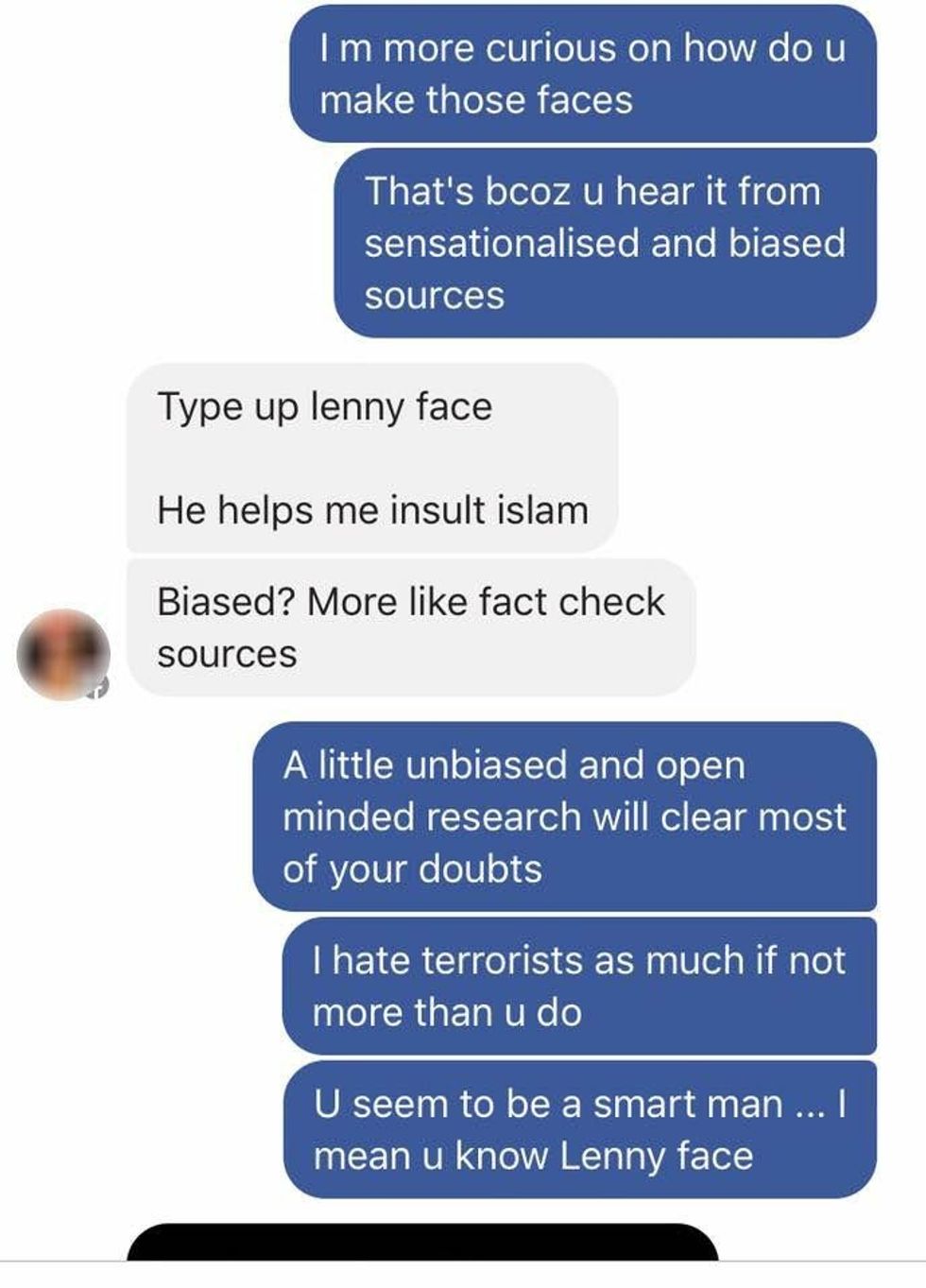
Task: Select the 'Biased? More like fact check' message
Action: pos(411,627)
